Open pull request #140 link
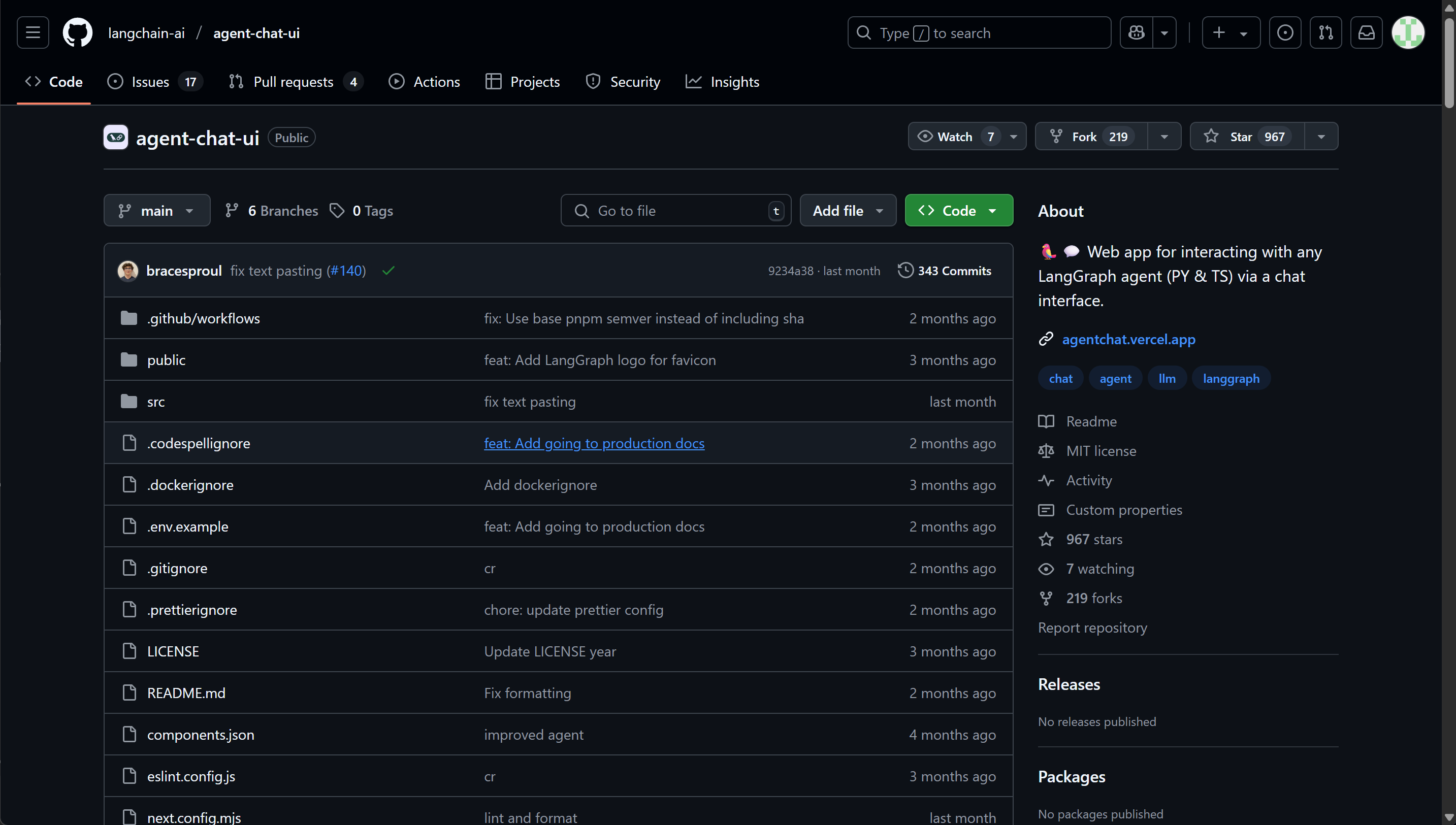 point(346,271)
